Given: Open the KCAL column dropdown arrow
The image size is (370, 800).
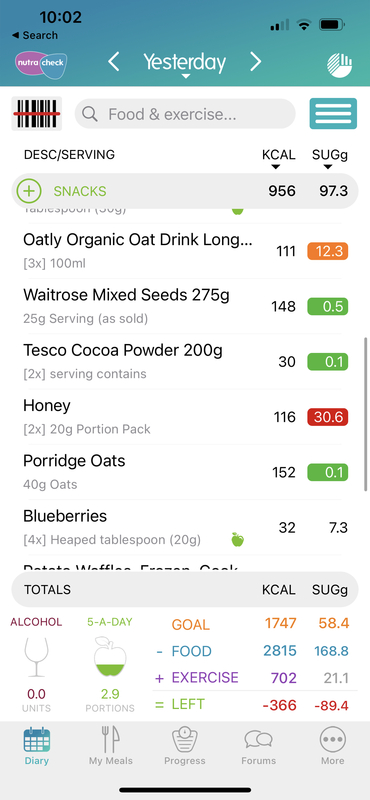Looking at the screenshot, I should click(x=276, y=167).
